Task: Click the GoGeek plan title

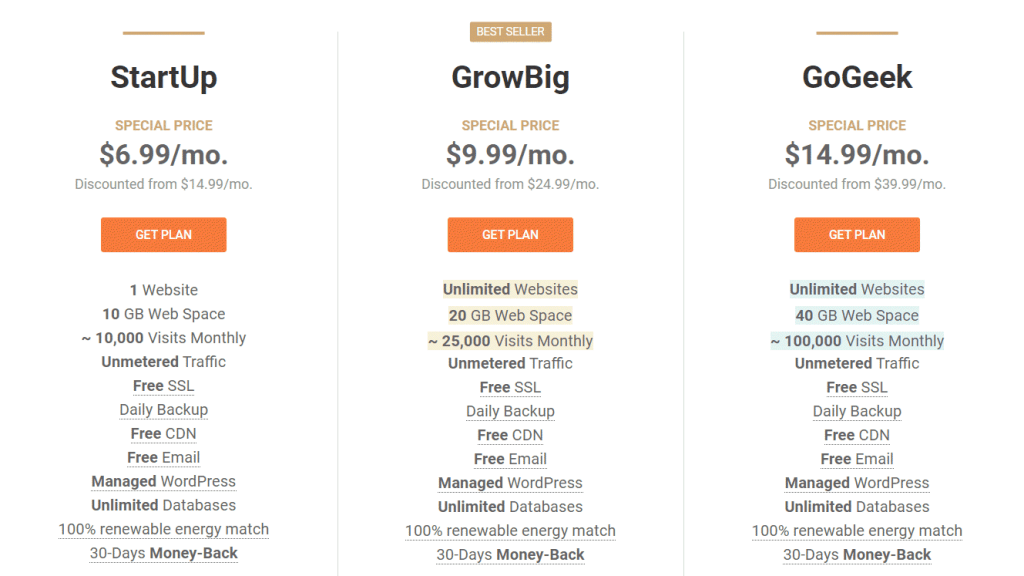Action: 857,77
